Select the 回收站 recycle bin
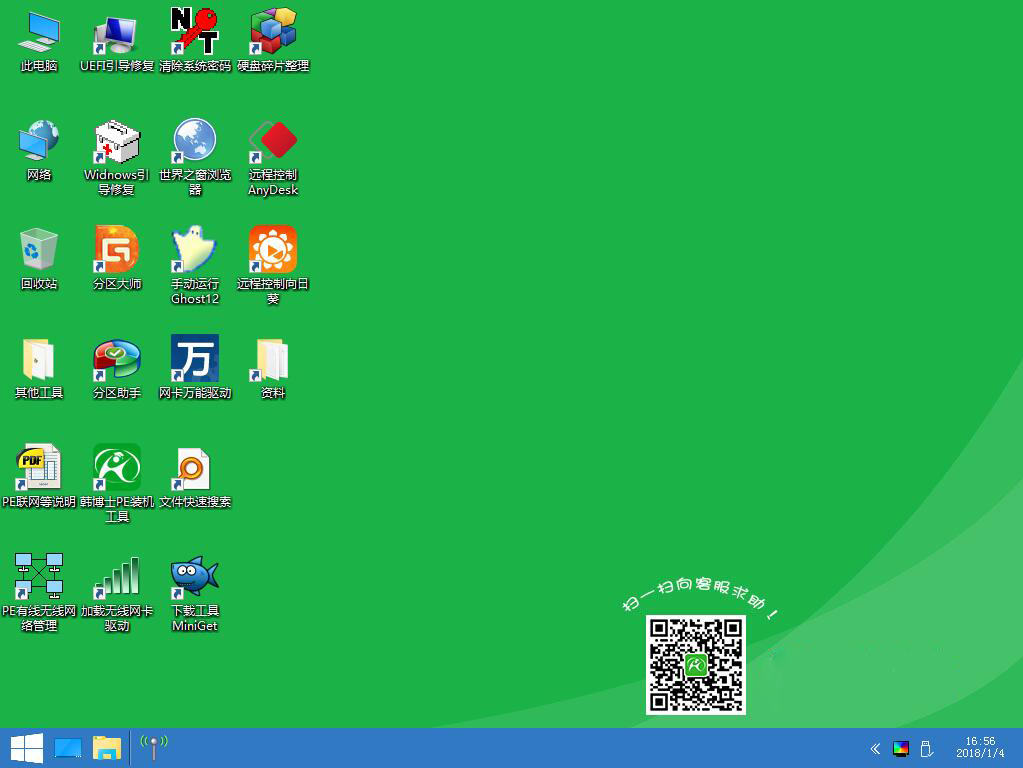The image size is (1023, 768). 39,250
